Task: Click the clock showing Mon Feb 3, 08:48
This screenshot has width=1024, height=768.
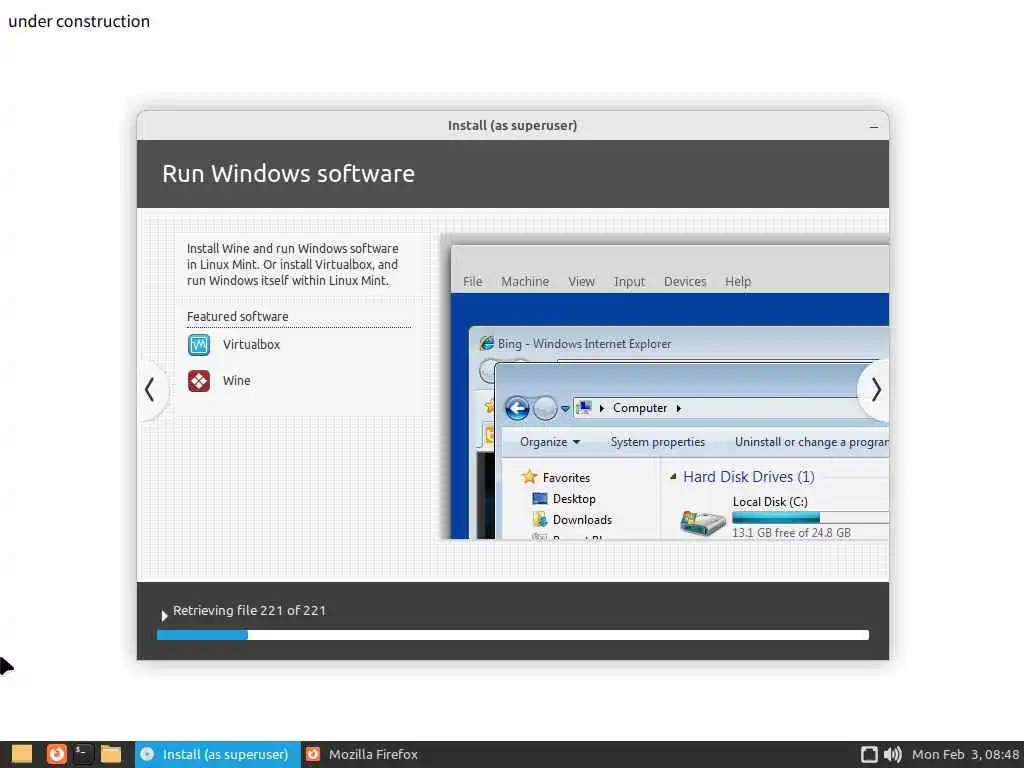Action: pos(965,754)
